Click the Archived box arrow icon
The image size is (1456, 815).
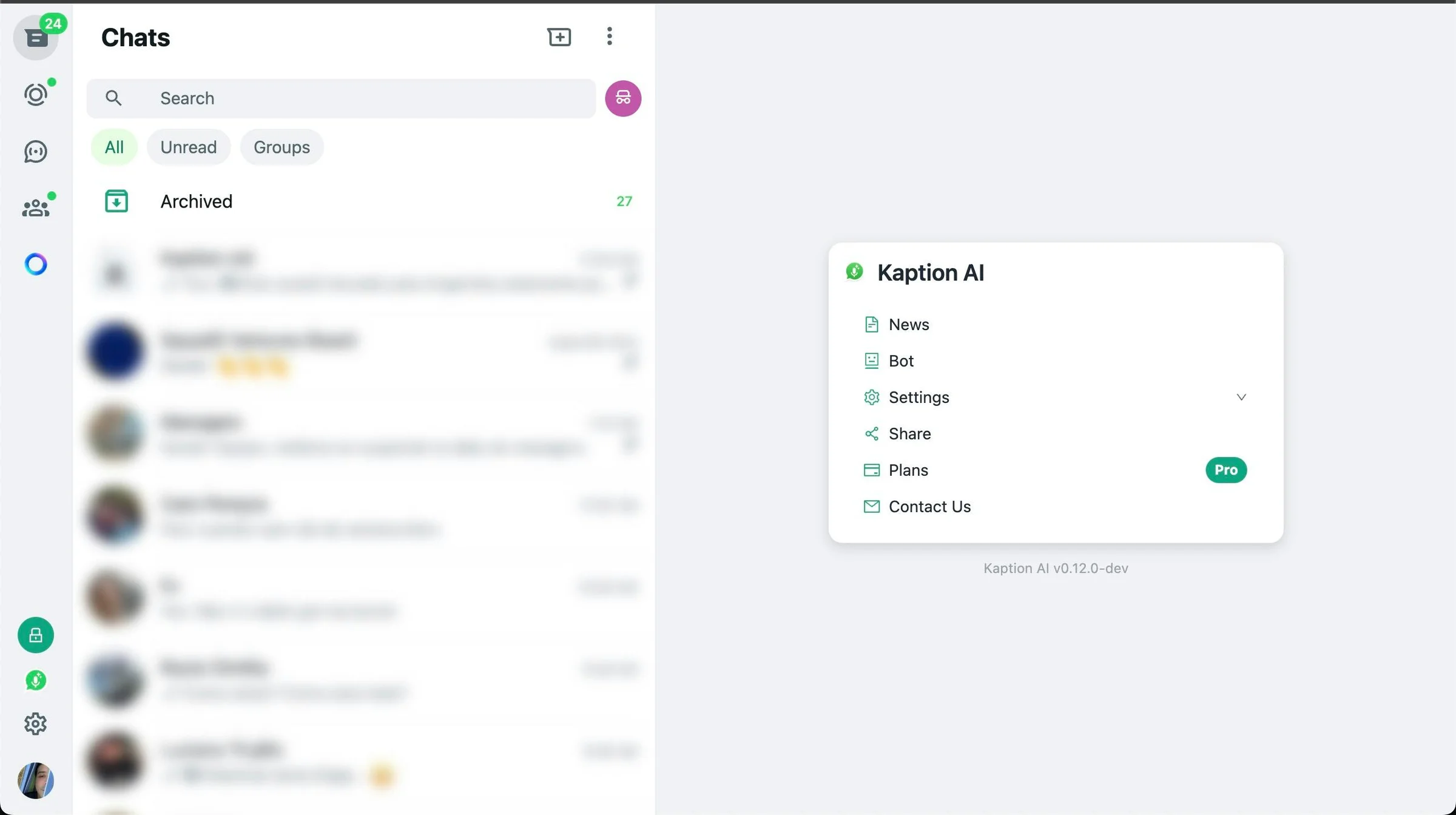[x=116, y=201]
